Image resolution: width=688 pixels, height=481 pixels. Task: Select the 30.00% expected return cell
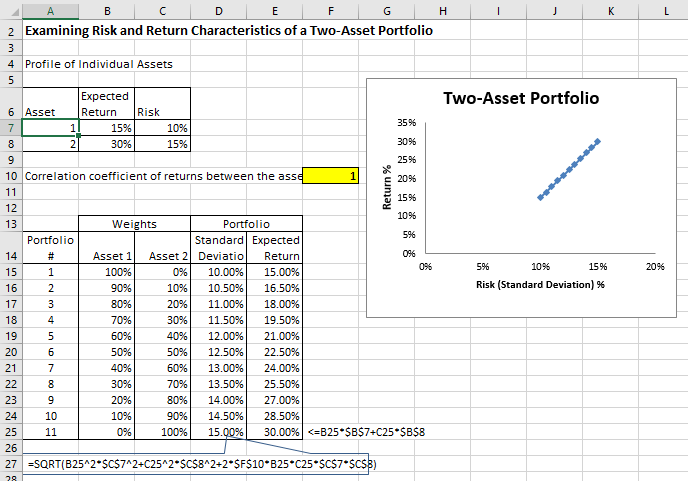pos(275,432)
